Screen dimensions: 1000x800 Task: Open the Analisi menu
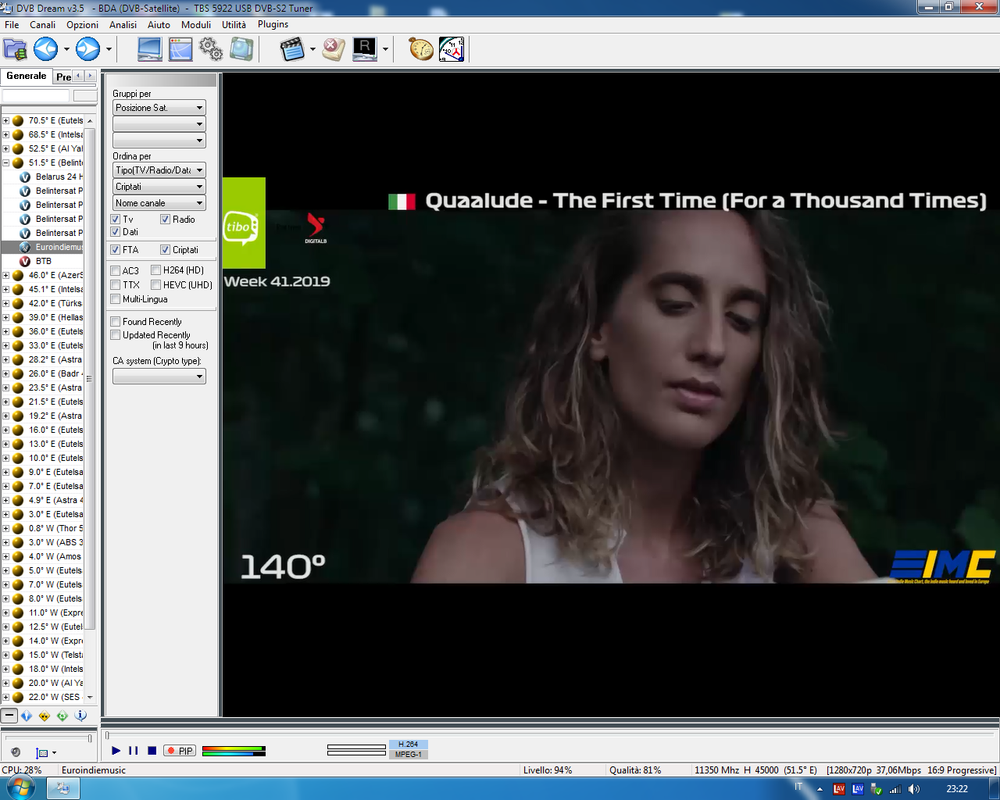[x=122, y=24]
